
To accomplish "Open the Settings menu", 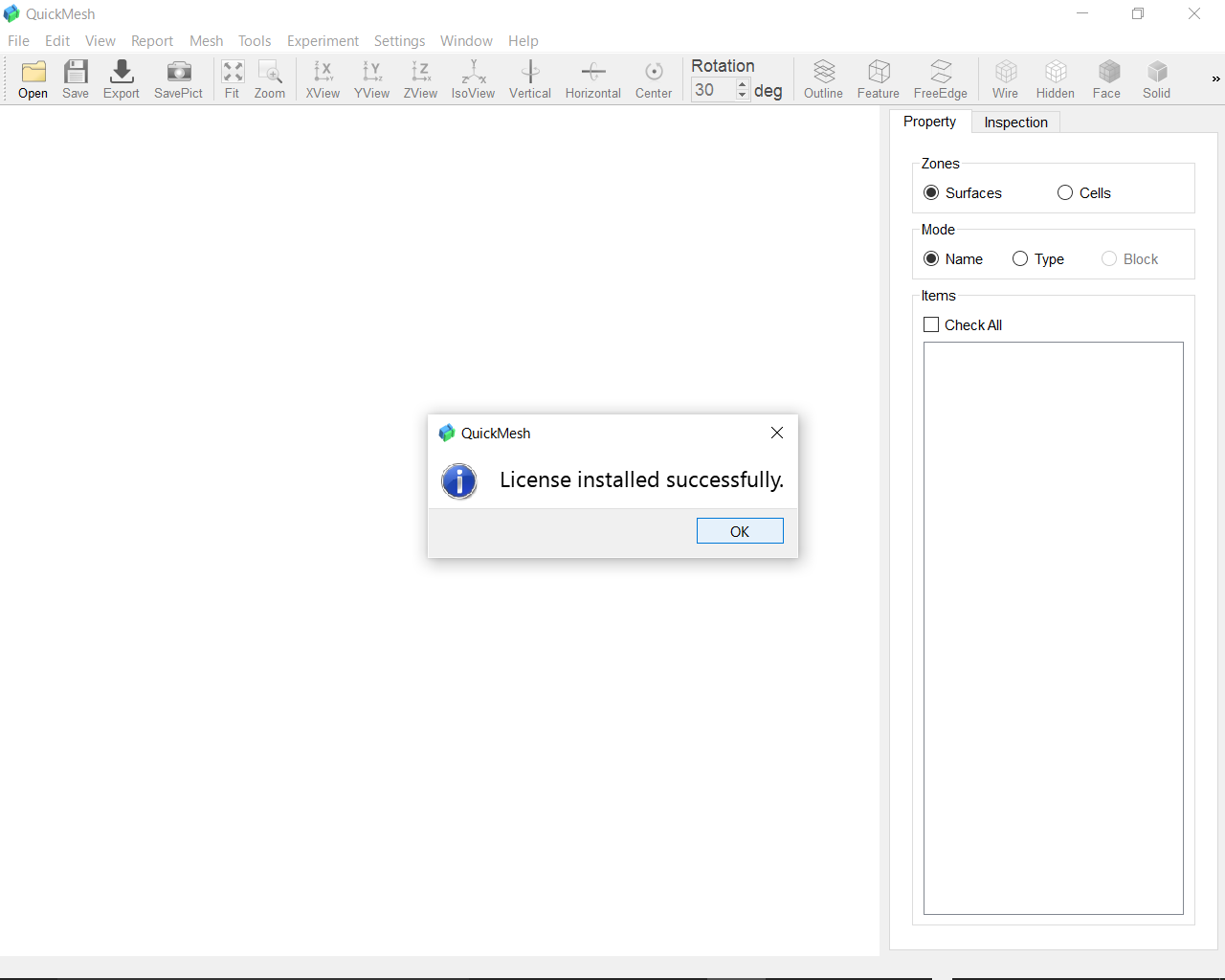I will [399, 40].
